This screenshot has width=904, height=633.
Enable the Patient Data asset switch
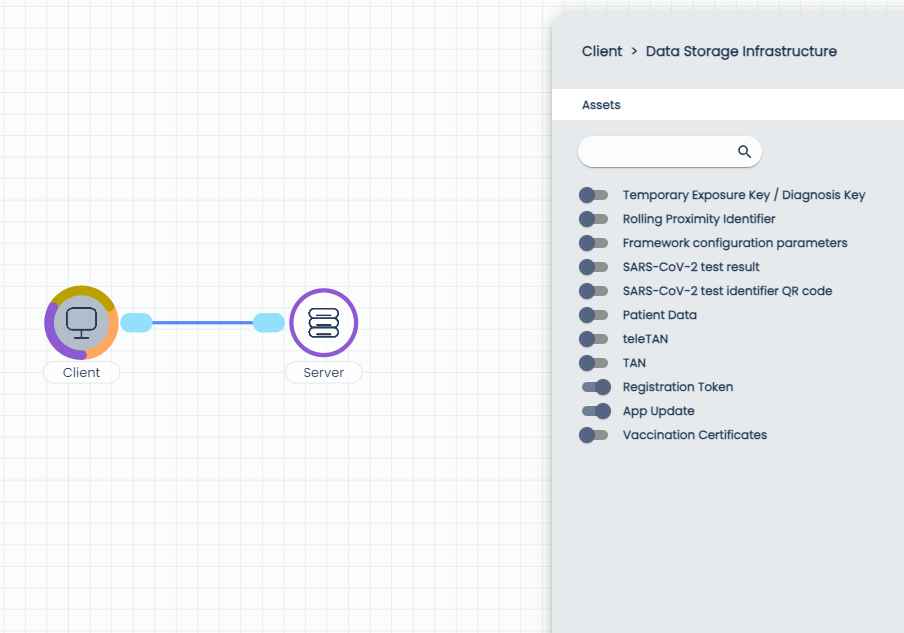coord(594,315)
